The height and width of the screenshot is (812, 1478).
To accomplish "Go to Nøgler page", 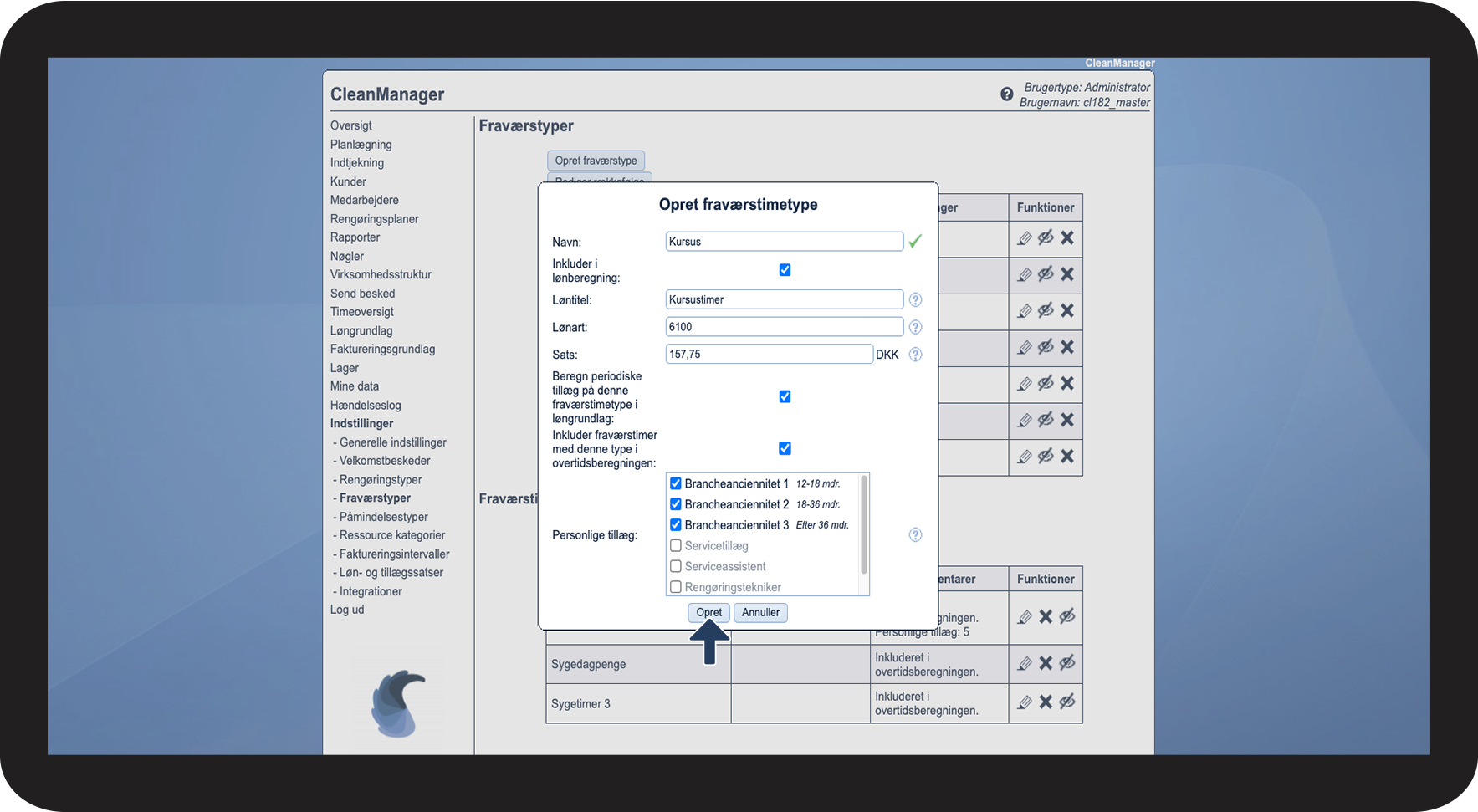I will pos(347,256).
